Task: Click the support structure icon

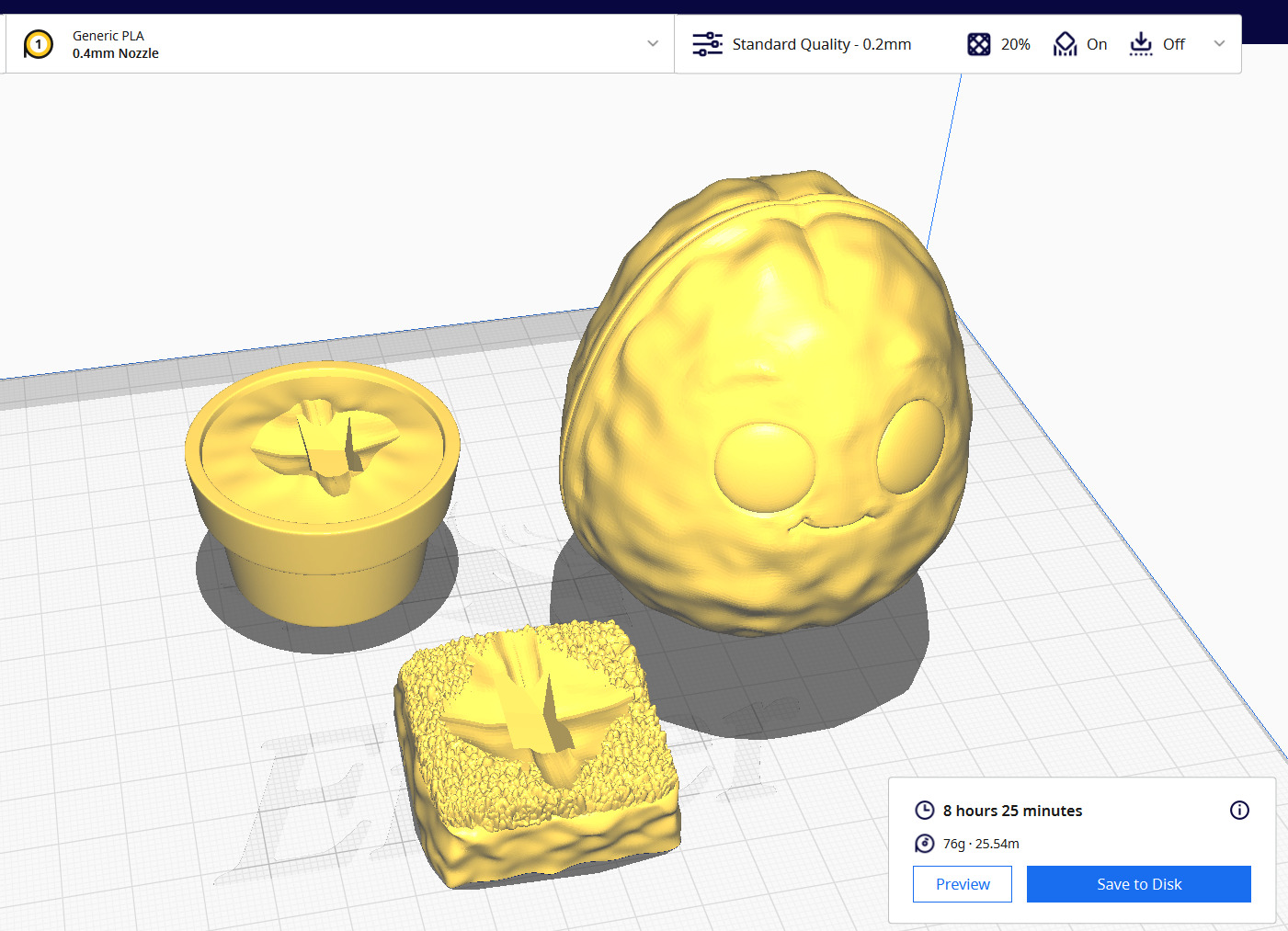Action: click(1065, 44)
